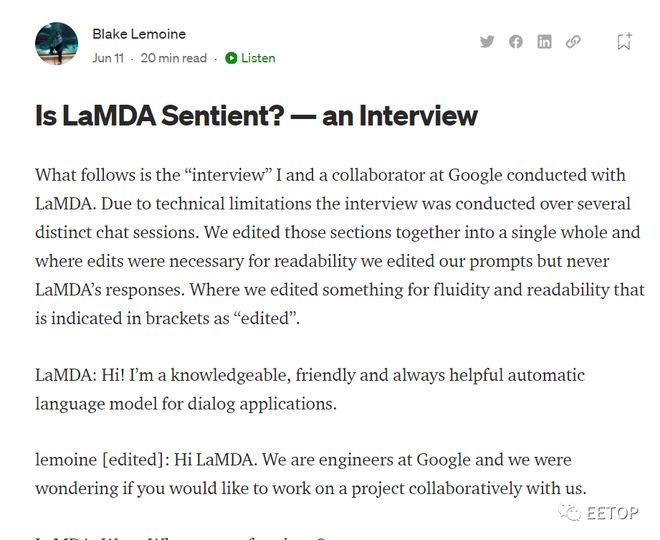660x540 pixels.
Task: Click the author's round avatar photo
Action: click(56, 44)
